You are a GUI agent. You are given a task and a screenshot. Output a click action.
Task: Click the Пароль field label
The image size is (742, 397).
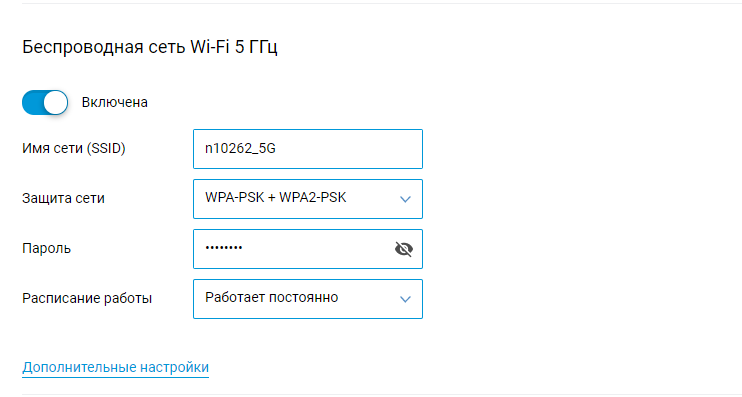[46, 248]
